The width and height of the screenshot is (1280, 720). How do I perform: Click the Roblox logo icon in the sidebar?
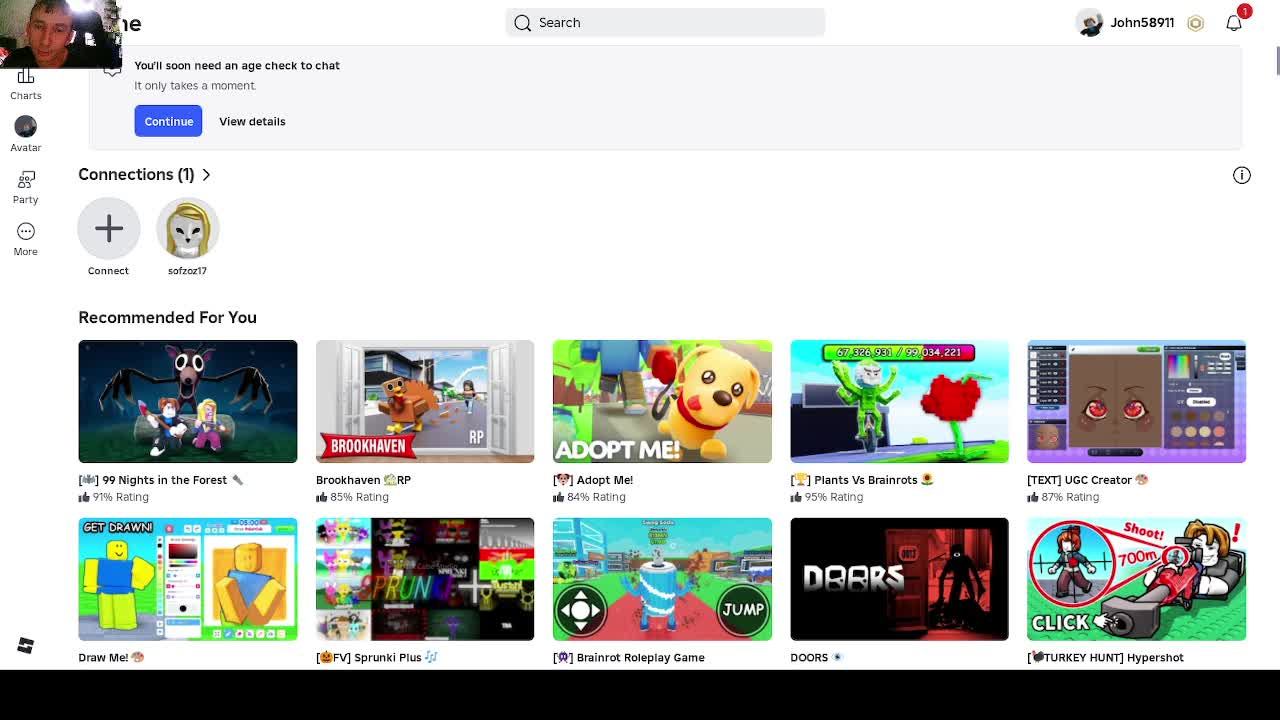coord(26,646)
